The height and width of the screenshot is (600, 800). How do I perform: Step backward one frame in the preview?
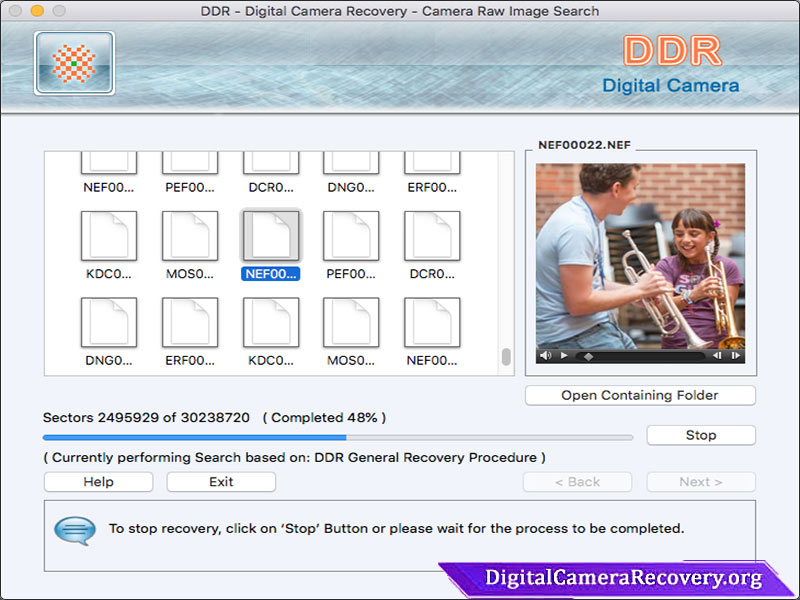717,356
